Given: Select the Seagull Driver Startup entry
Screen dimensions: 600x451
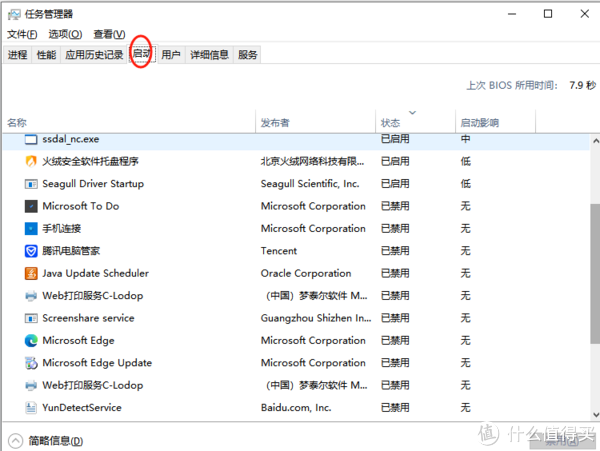Looking at the screenshot, I should pyautogui.click(x=93, y=184).
